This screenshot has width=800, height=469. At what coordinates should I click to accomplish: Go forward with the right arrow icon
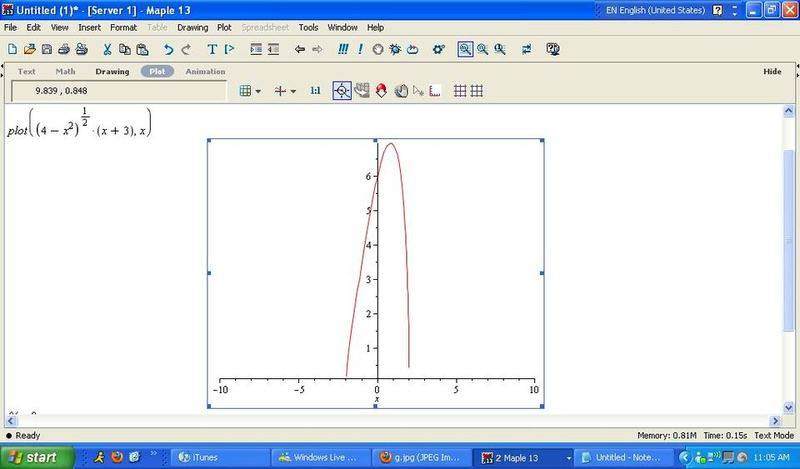[317, 49]
